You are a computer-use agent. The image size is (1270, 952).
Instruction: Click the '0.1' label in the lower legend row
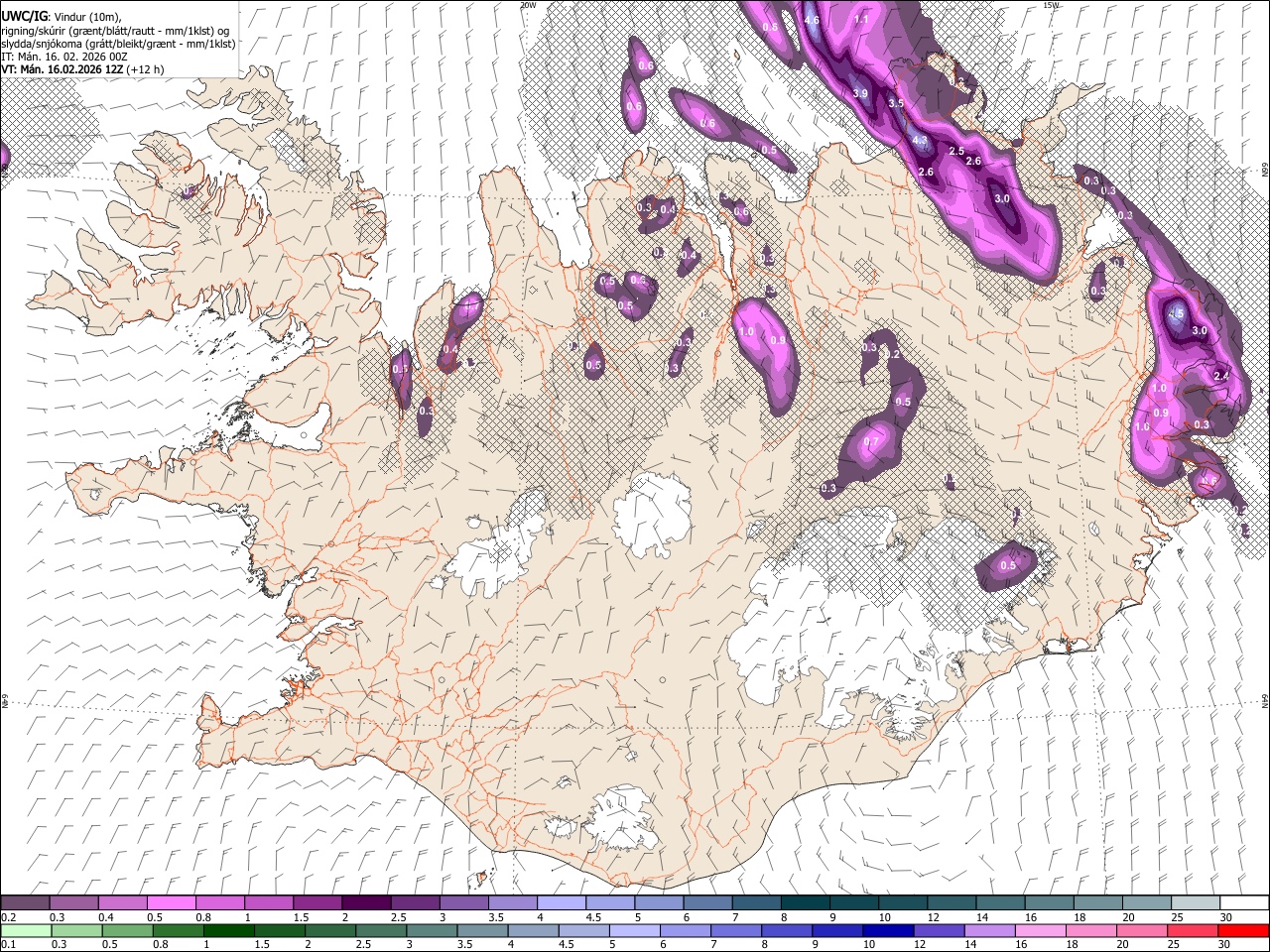pos(8,944)
